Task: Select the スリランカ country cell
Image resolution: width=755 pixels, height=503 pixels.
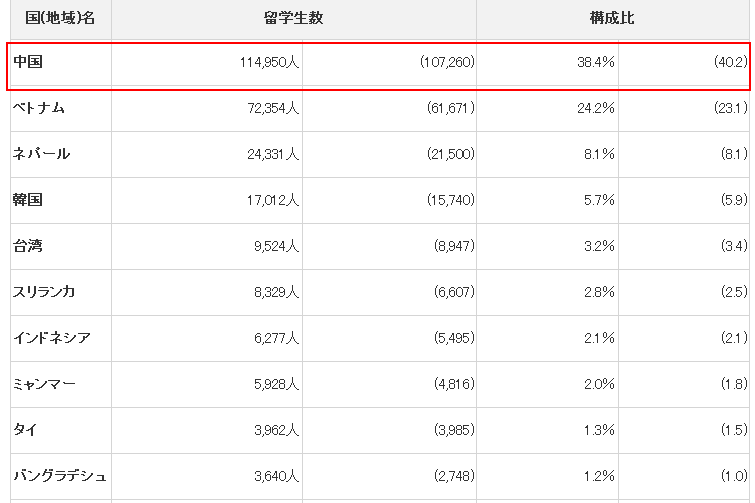Action: (61, 292)
